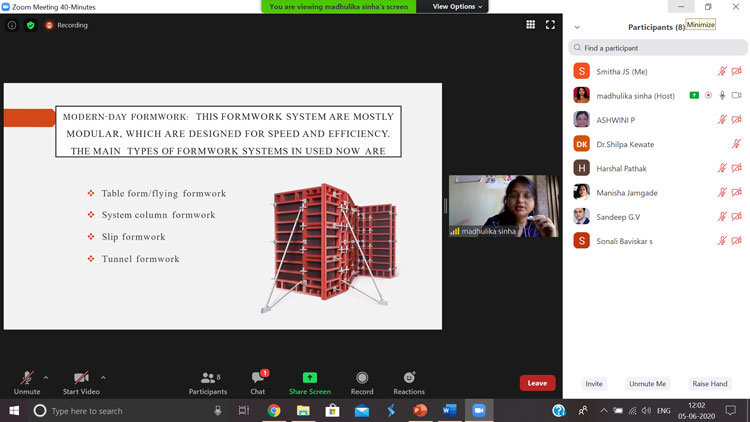Select ASHWINI P in participant list
Image resolution: width=750 pixels, height=422 pixels.
coord(657,120)
